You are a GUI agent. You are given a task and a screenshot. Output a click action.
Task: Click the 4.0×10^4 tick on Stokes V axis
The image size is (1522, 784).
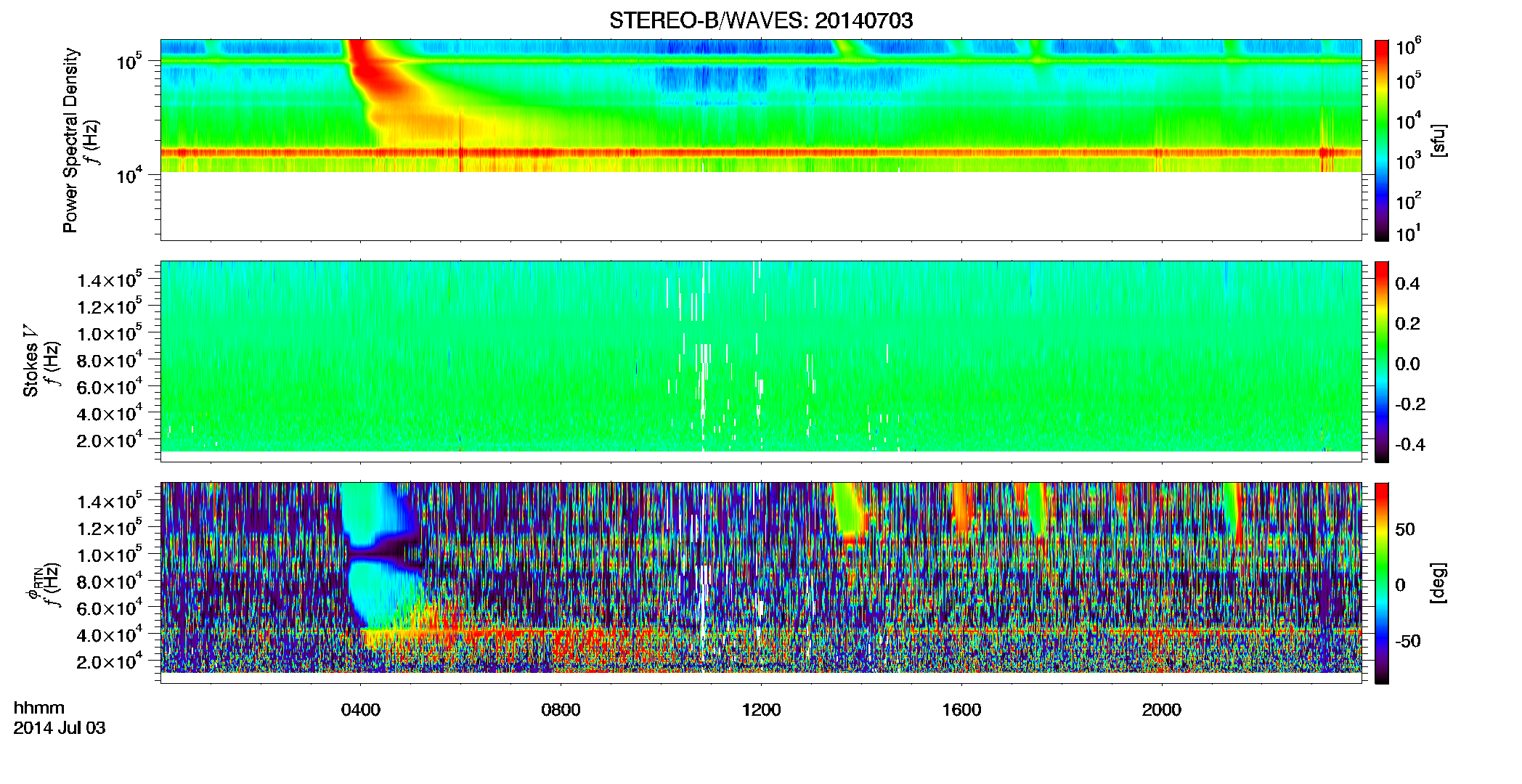tap(109, 415)
